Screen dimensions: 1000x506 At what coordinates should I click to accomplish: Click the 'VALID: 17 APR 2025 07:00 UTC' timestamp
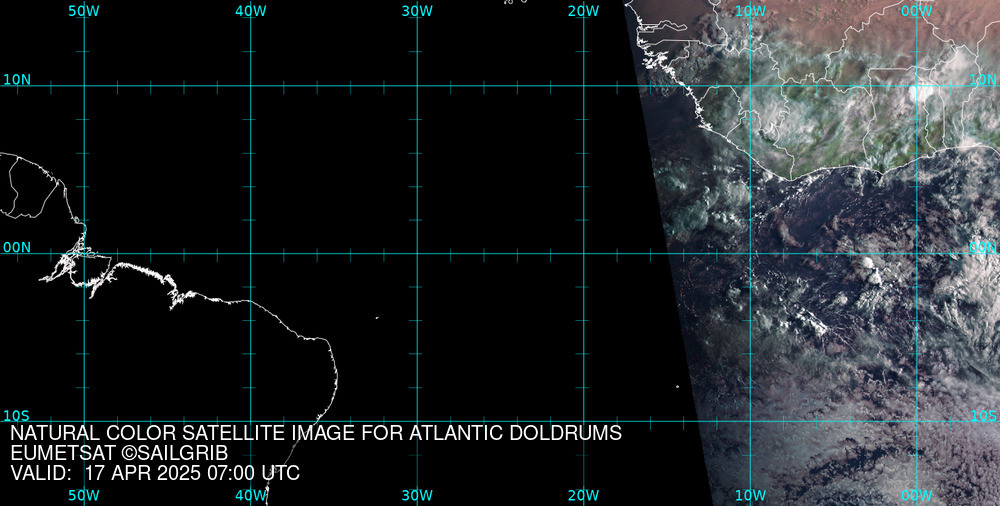point(155,473)
